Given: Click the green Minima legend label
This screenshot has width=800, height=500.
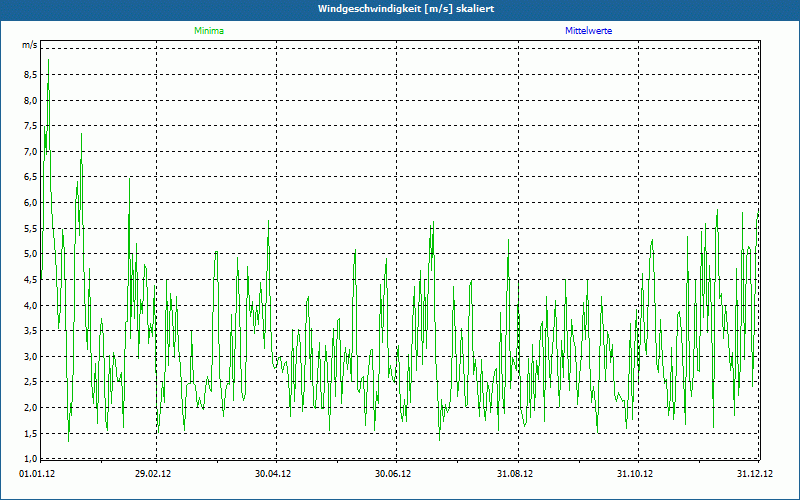Looking at the screenshot, I should tap(209, 31).
